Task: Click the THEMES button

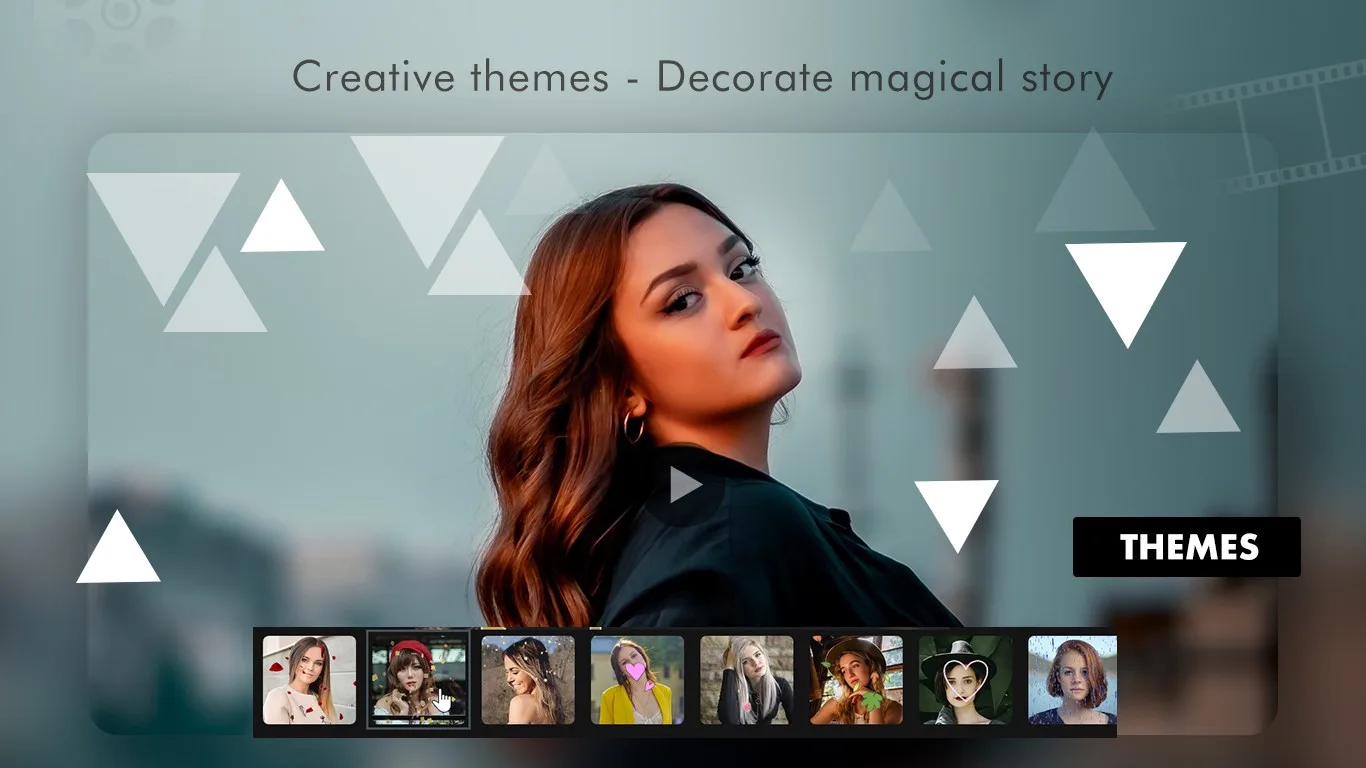Action: tap(1187, 547)
